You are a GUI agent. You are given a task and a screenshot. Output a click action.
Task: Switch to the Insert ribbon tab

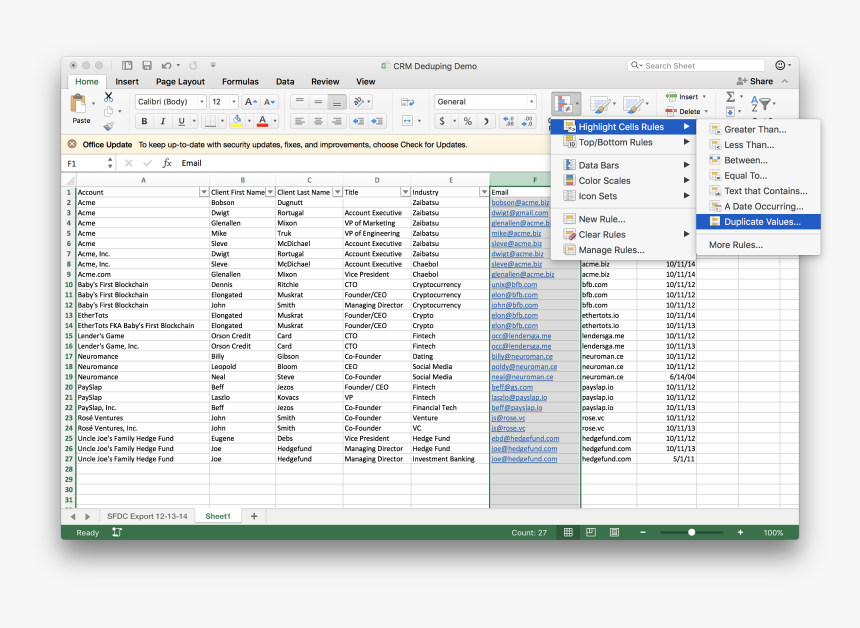coord(127,82)
